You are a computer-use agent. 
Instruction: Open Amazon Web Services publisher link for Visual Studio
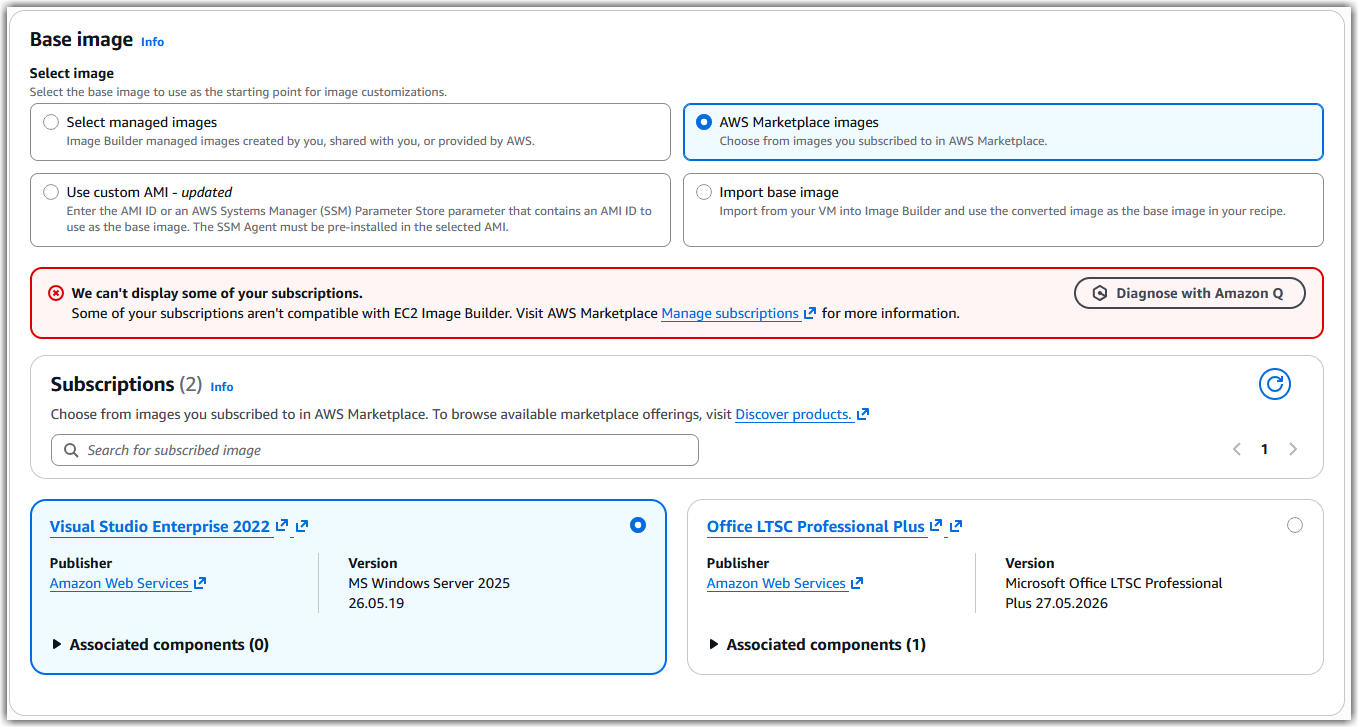pyautogui.click(x=119, y=583)
